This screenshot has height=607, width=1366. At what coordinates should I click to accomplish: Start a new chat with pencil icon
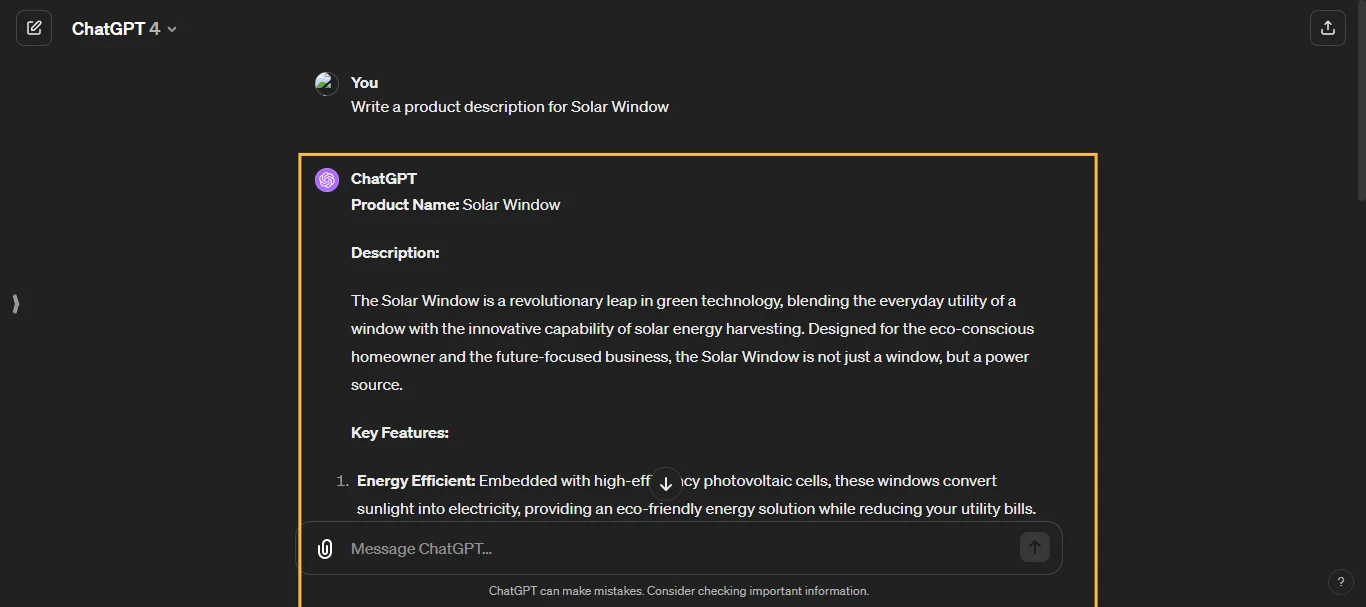click(34, 28)
